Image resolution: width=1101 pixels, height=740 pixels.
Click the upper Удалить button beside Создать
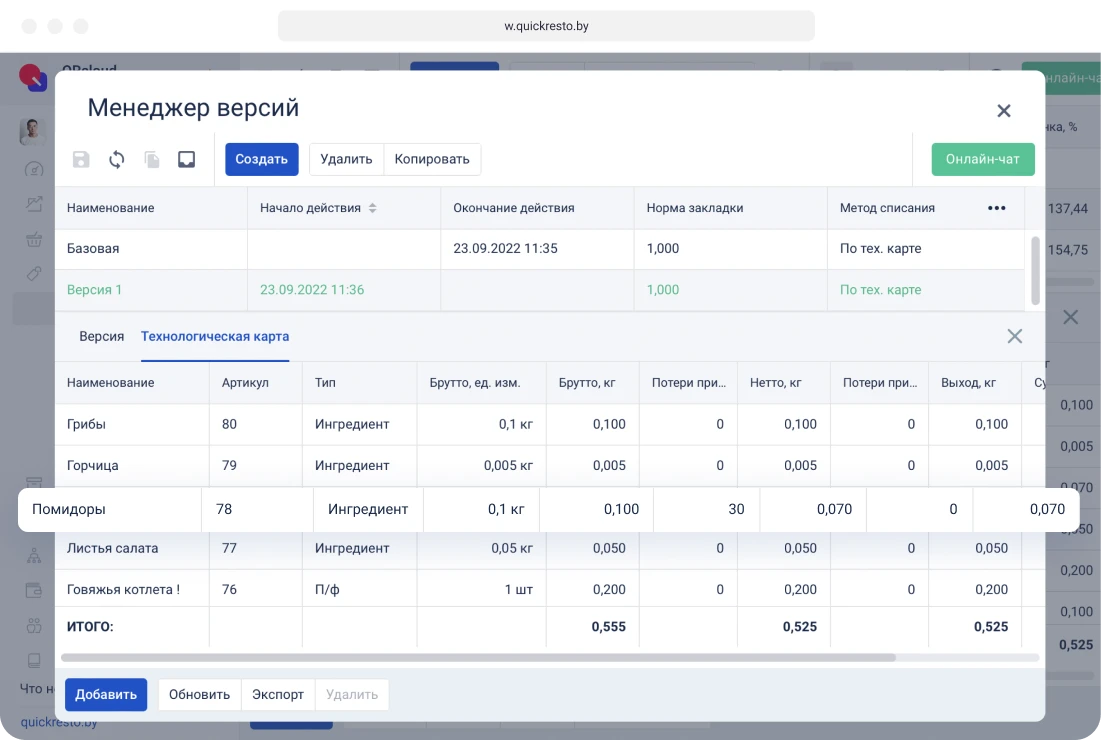[346, 159]
